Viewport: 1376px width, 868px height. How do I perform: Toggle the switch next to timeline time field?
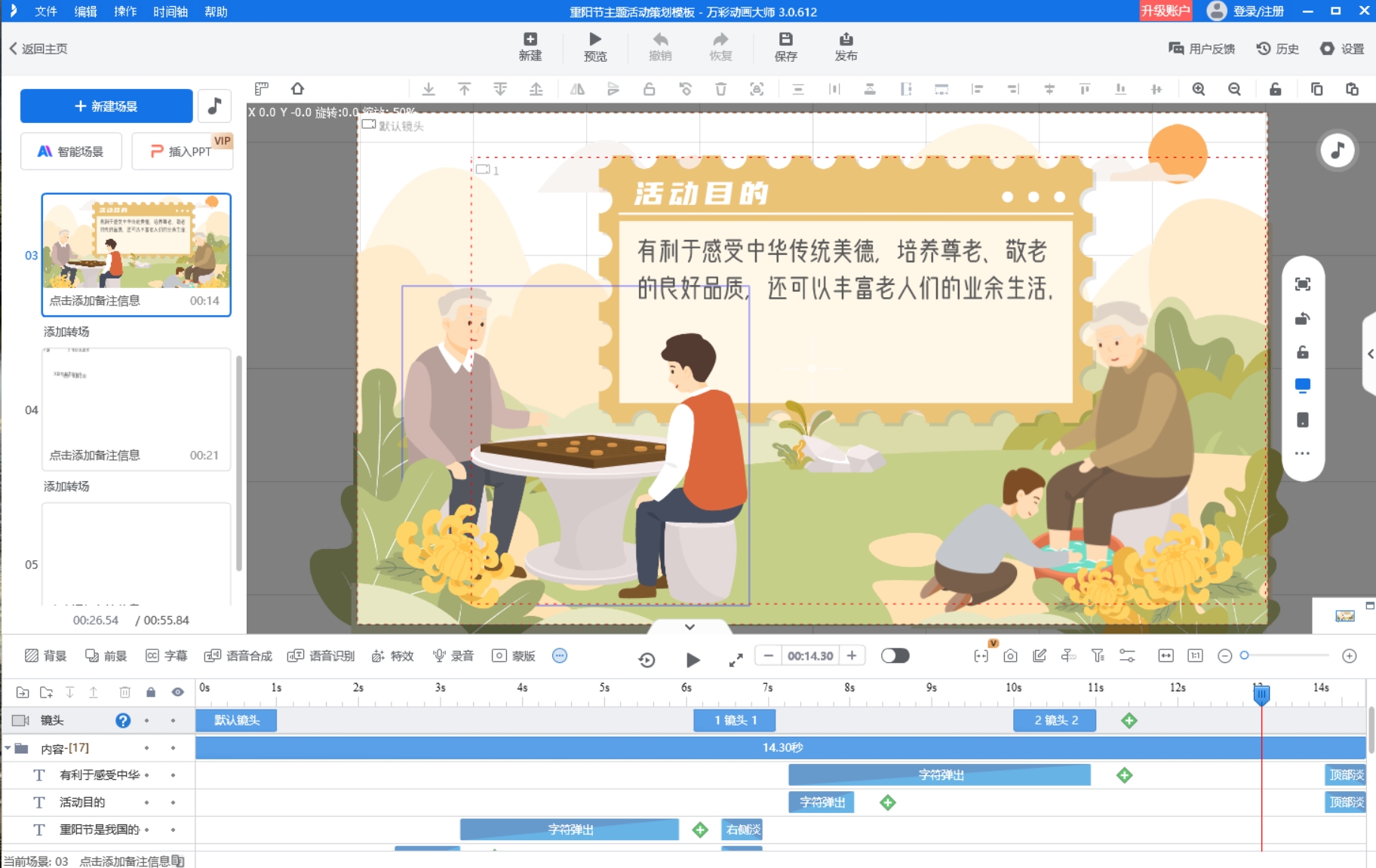[895, 656]
